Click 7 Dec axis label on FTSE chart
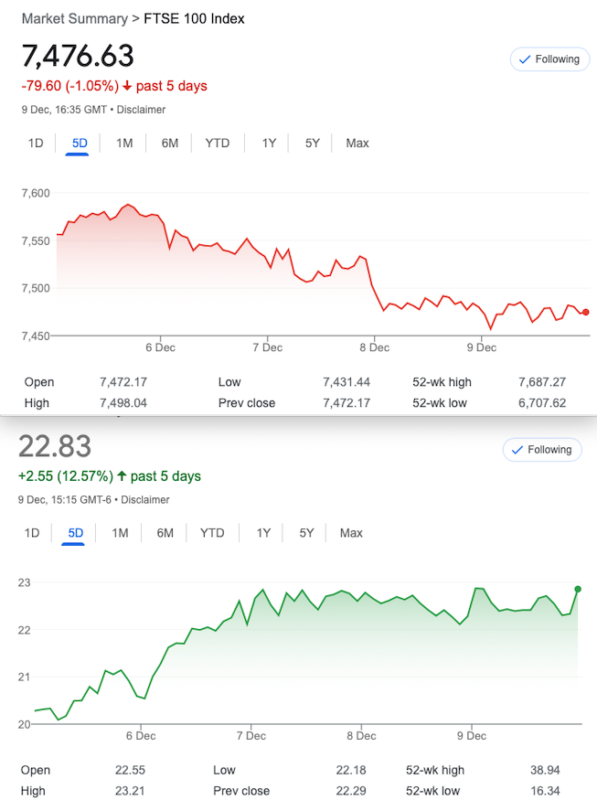 [x=267, y=348]
